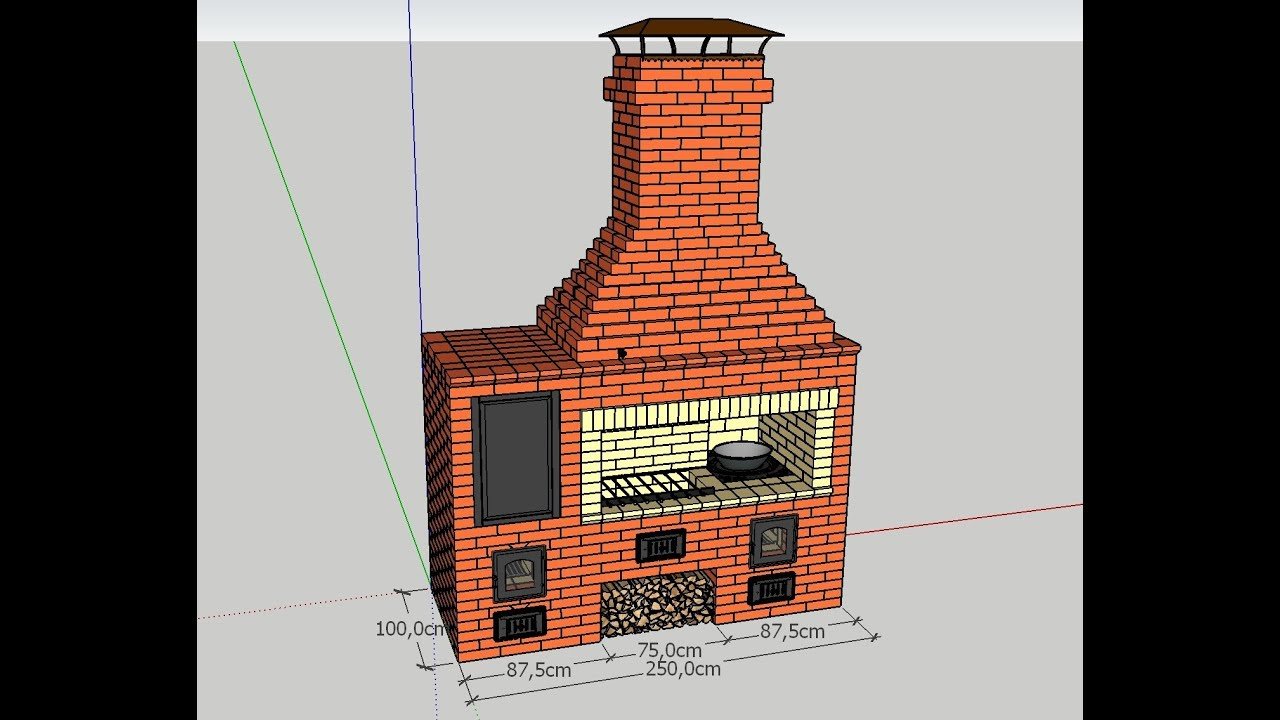Click the blue vertical axis line
Screen dimensions: 1280x720
(412, 150)
